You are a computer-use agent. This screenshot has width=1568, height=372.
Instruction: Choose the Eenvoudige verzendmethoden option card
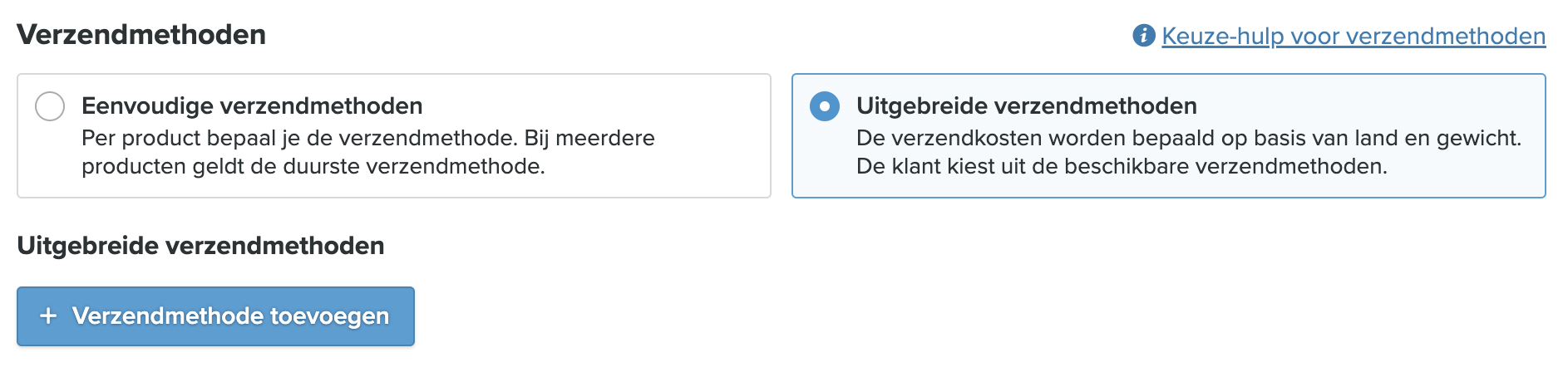pyautogui.click(x=394, y=136)
